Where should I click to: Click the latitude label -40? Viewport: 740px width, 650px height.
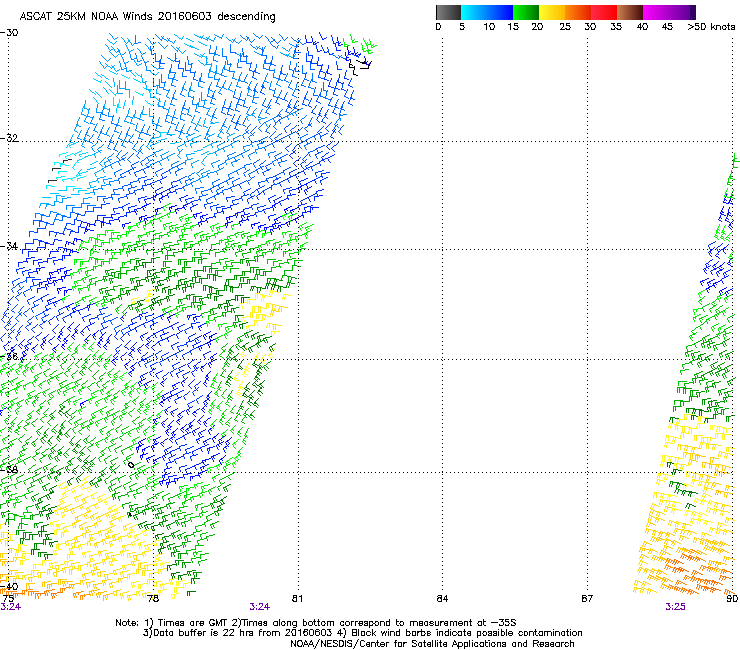point(9,587)
